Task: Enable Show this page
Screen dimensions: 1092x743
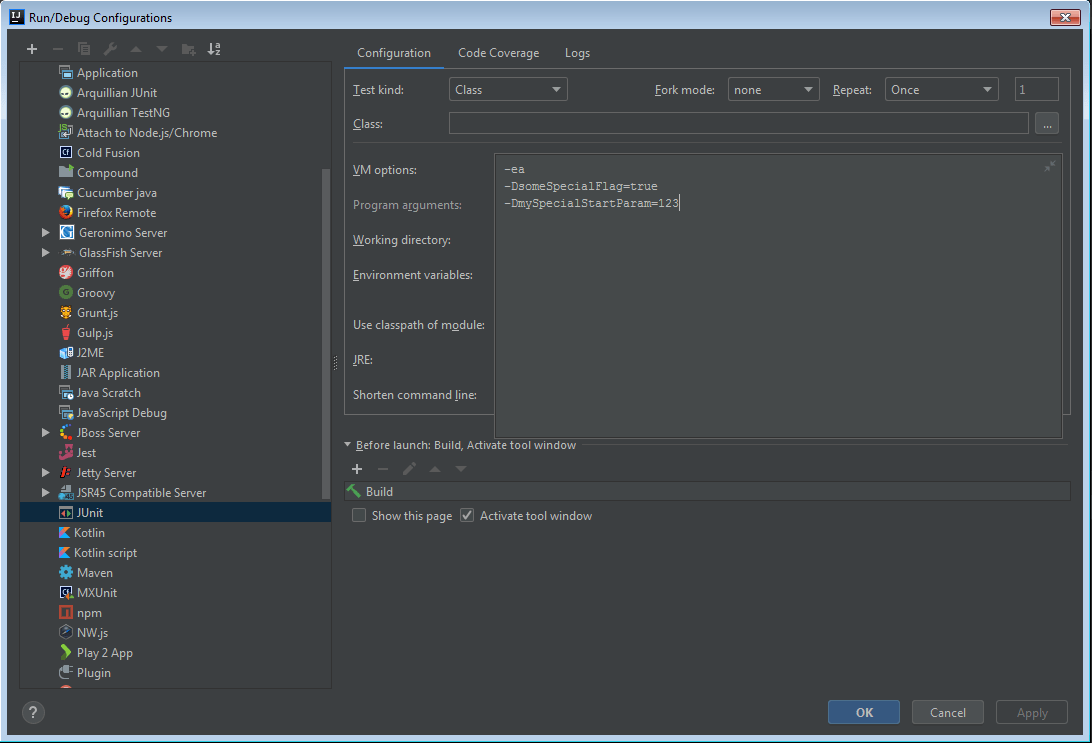Action: 359,515
